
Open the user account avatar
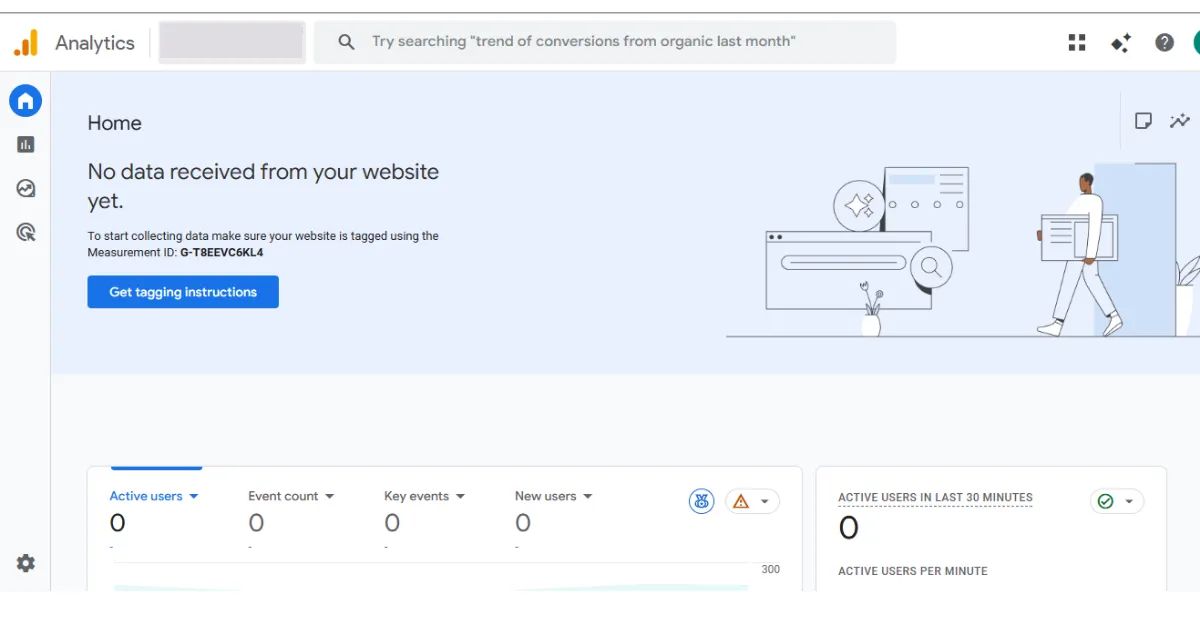point(1196,42)
